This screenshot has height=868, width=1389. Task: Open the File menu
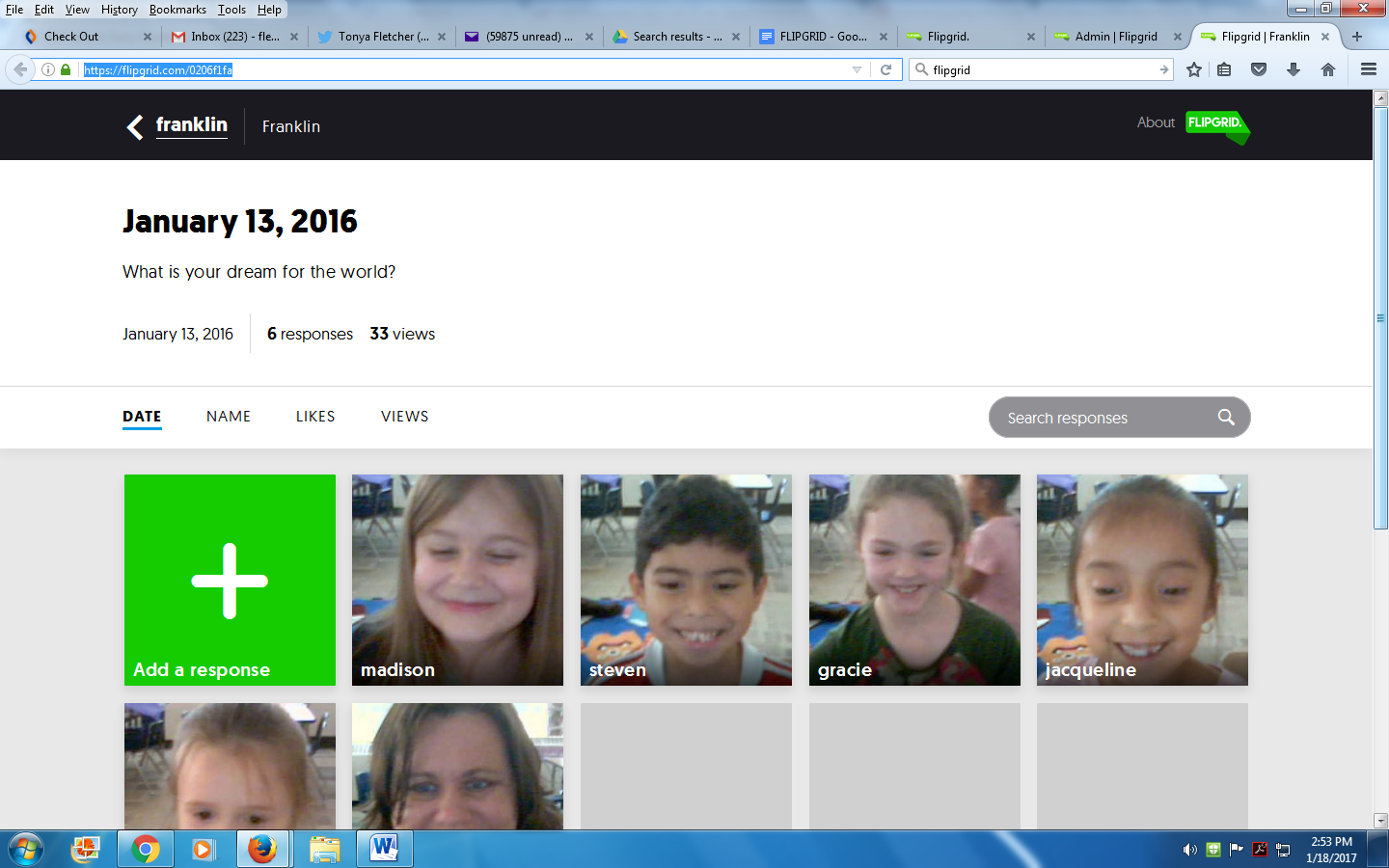pos(14,10)
